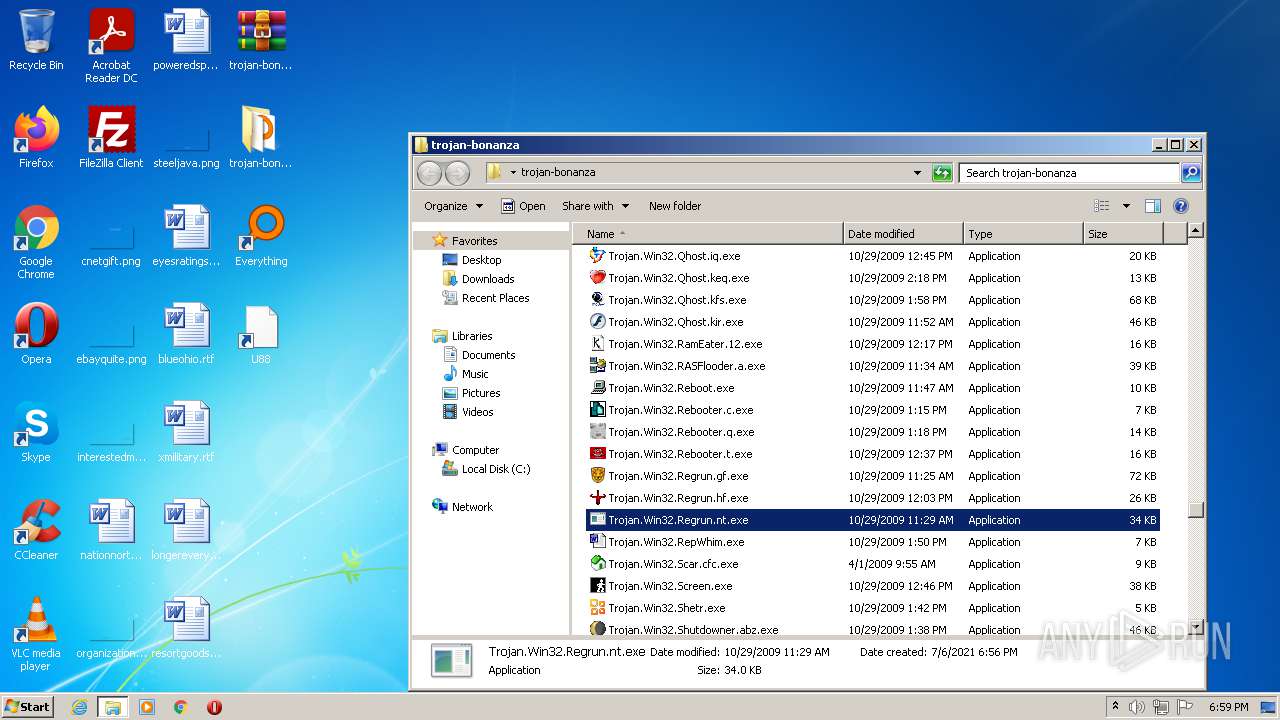Launch Google Chrome desktop shortcut

36,243
